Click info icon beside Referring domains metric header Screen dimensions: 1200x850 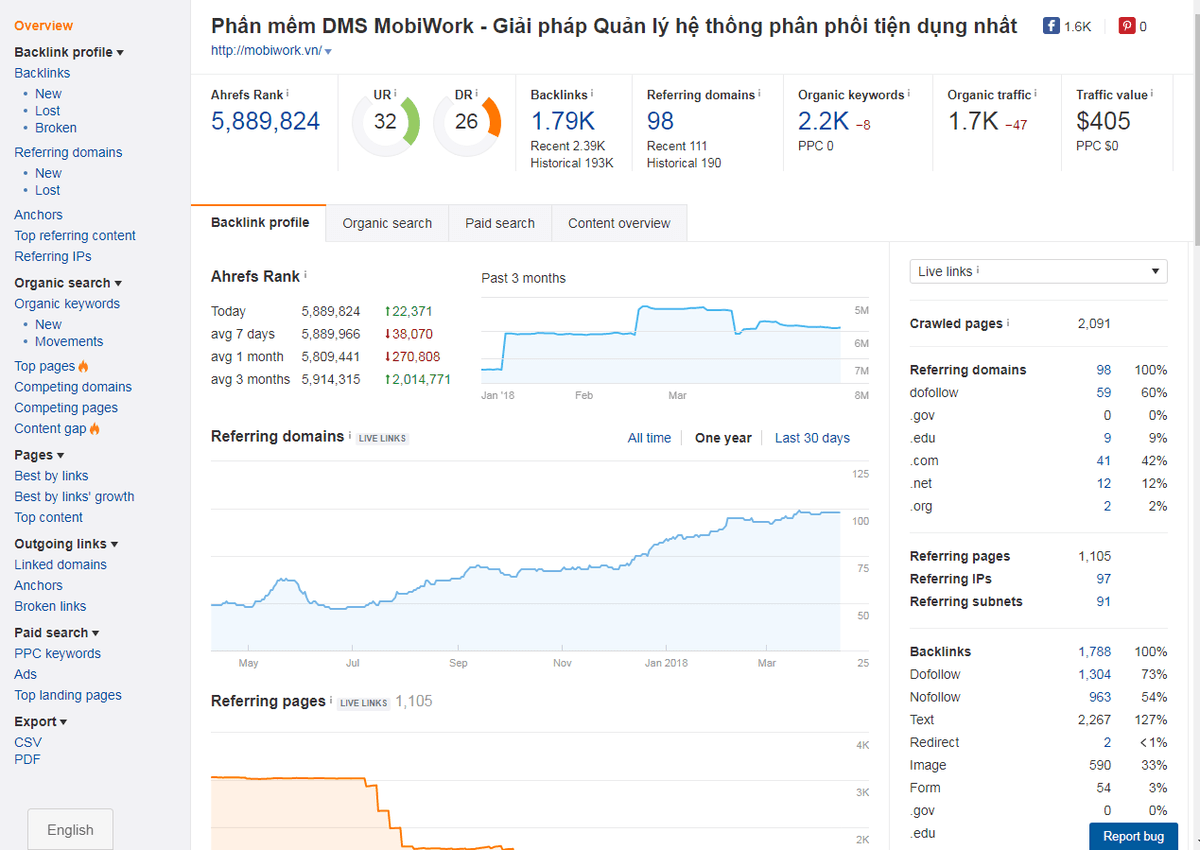(x=759, y=93)
